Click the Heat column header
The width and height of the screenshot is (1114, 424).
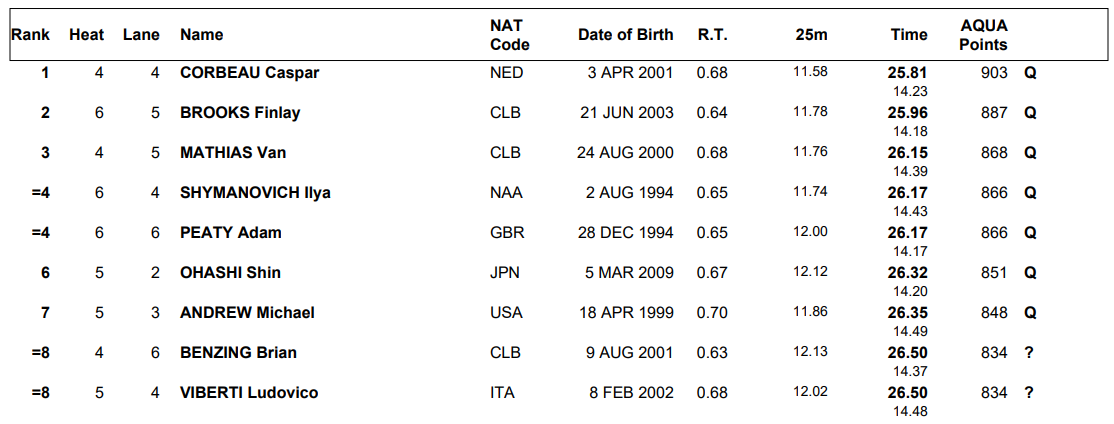pyautogui.click(x=86, y=35)
